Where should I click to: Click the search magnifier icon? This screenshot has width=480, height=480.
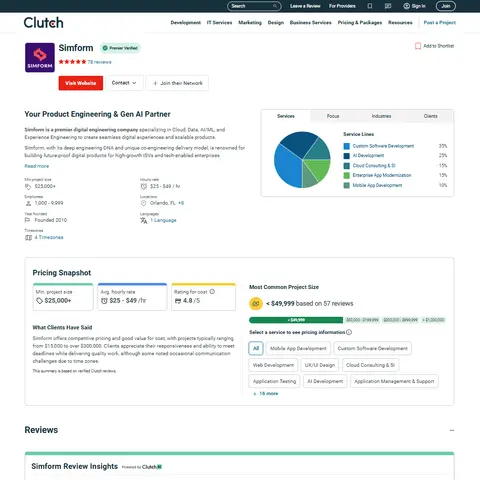pos(275,6)
